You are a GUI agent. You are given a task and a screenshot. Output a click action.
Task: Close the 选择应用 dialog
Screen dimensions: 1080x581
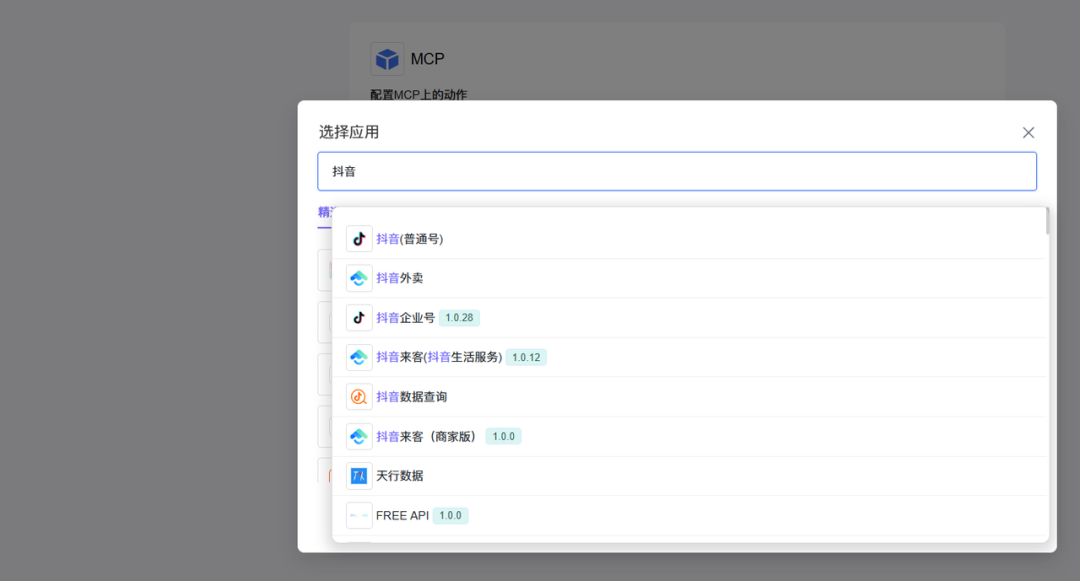(x=1028, y=132)
